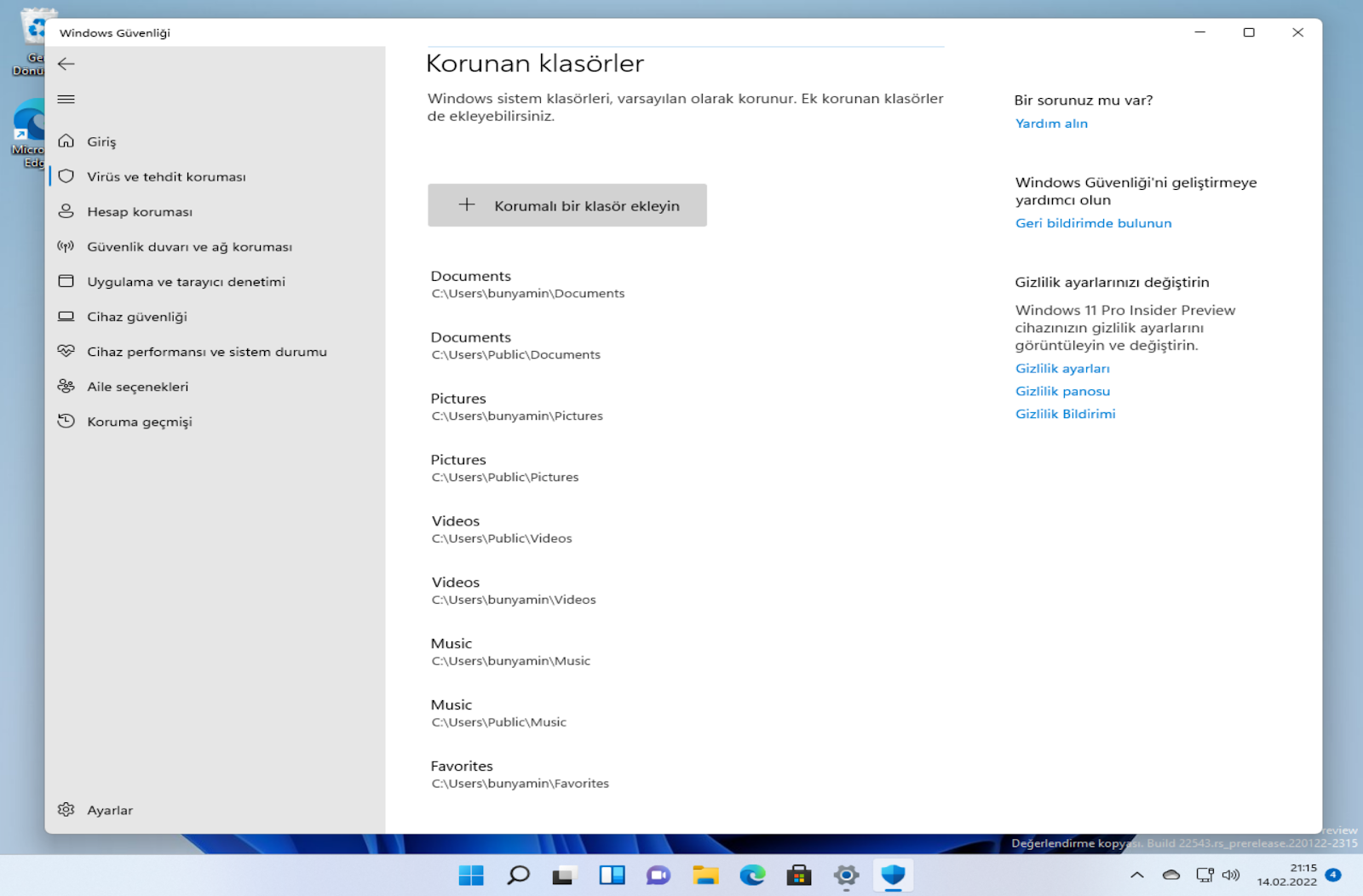Click the taskbar clock and date
The width and height of the screenshot is (1363, 896).
point(1286,875)
